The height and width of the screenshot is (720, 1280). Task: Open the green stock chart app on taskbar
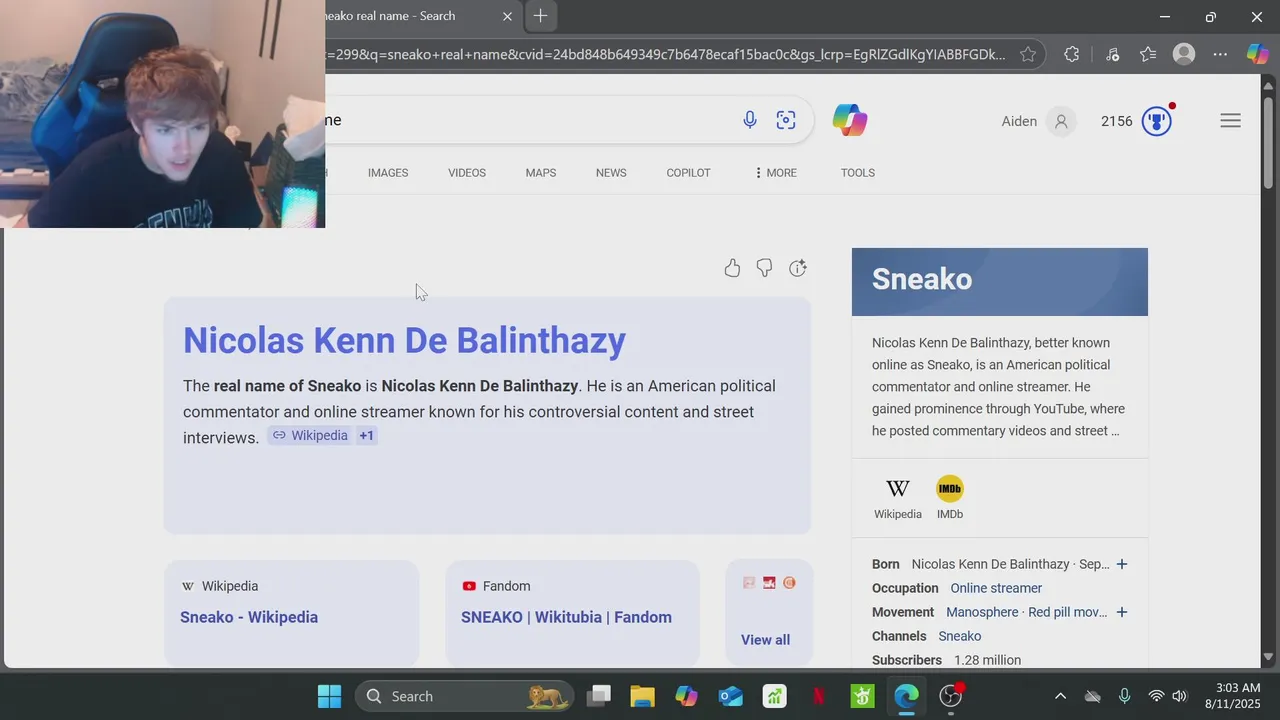pyautogui.click(x=774, y=696)
